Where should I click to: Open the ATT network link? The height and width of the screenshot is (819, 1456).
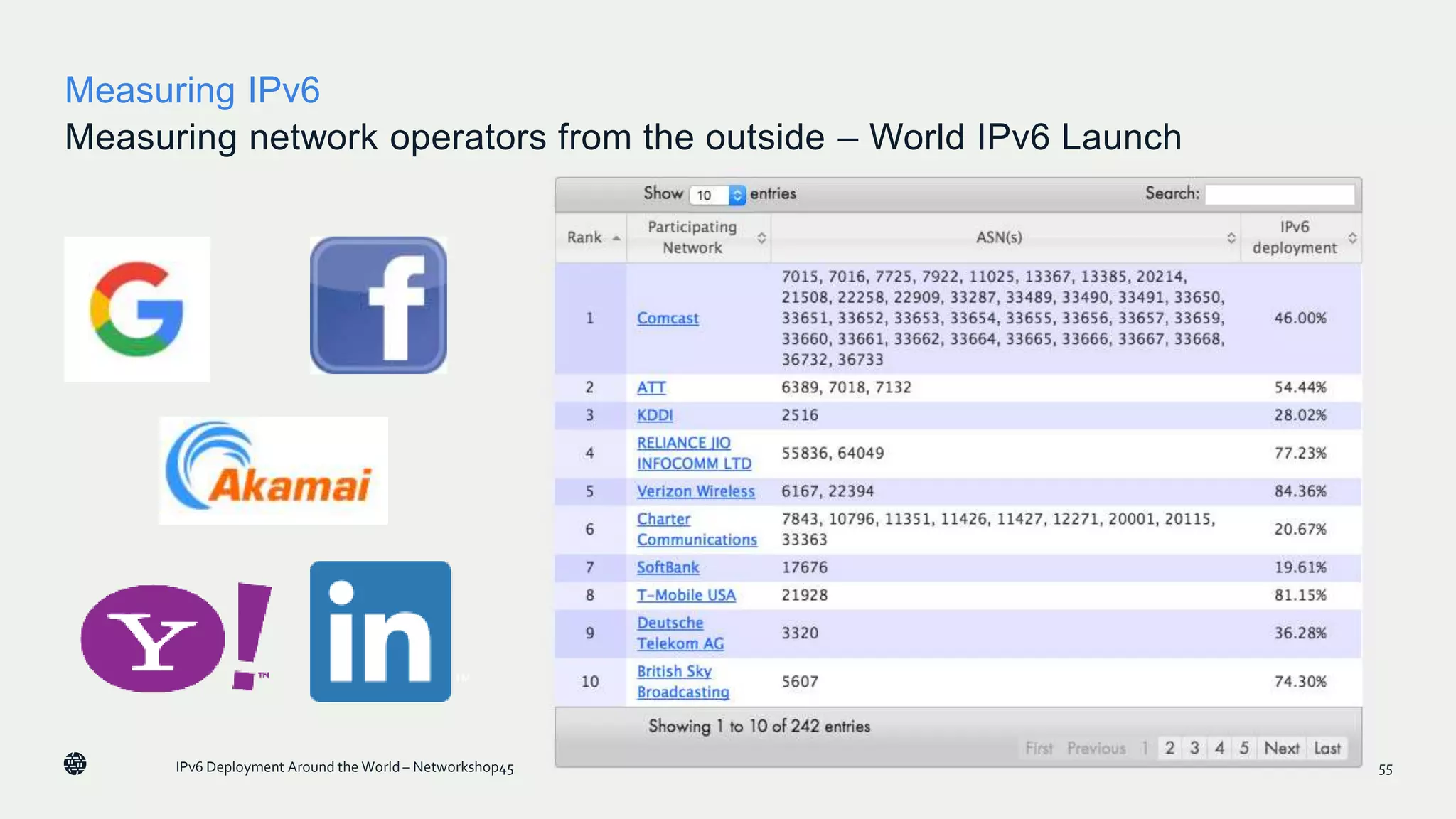point(651,387)
